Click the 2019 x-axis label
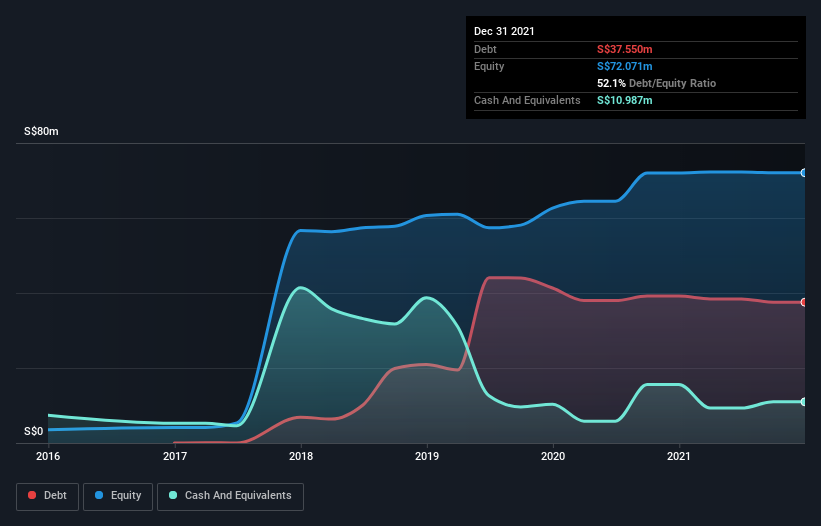 [427, 456]
